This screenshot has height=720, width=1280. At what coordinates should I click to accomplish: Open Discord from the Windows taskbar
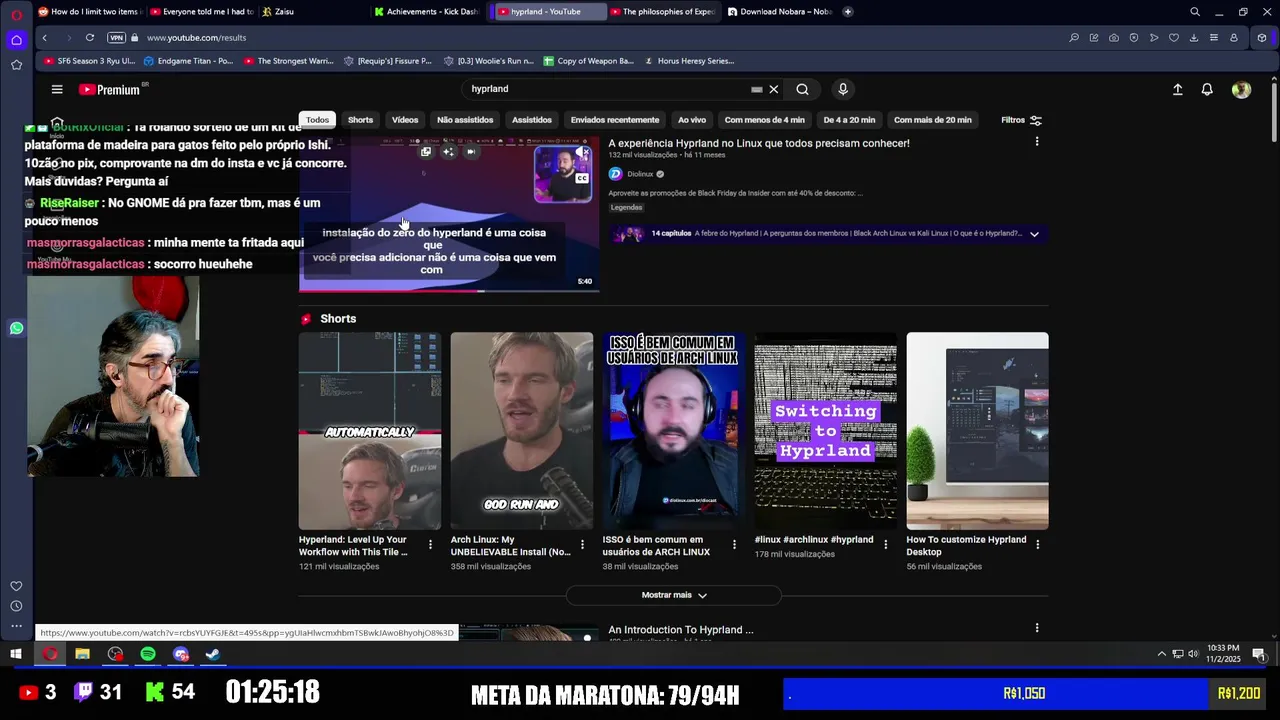(180, 654)
